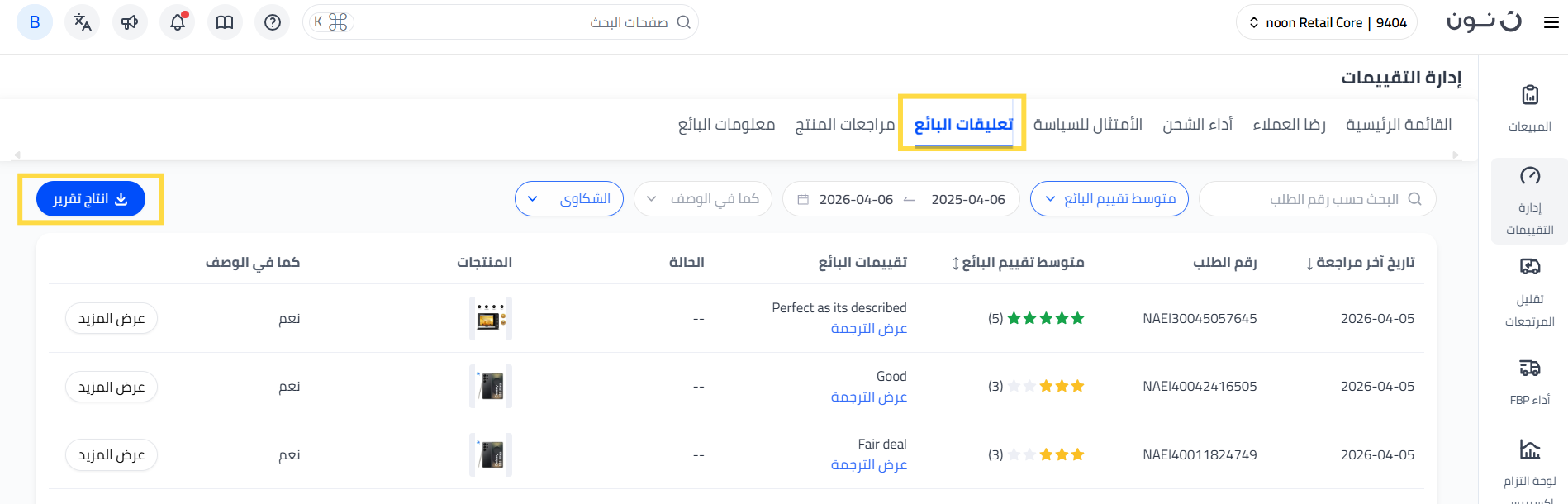Sort by average seller rating column
This screenshot has height=504, width=1568.
[x=1018, y=263]
